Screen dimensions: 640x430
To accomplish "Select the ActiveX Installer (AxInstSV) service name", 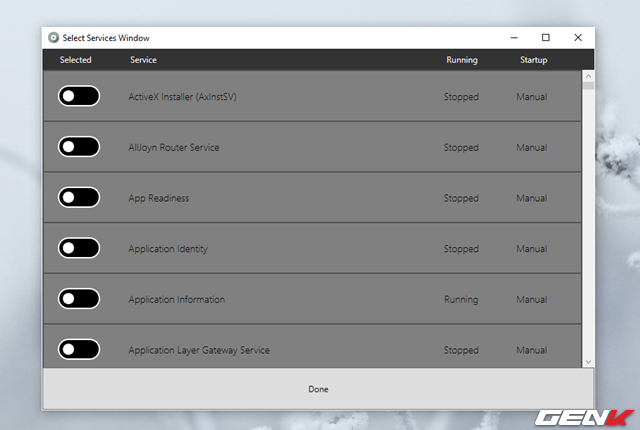I will coord(182,97).
